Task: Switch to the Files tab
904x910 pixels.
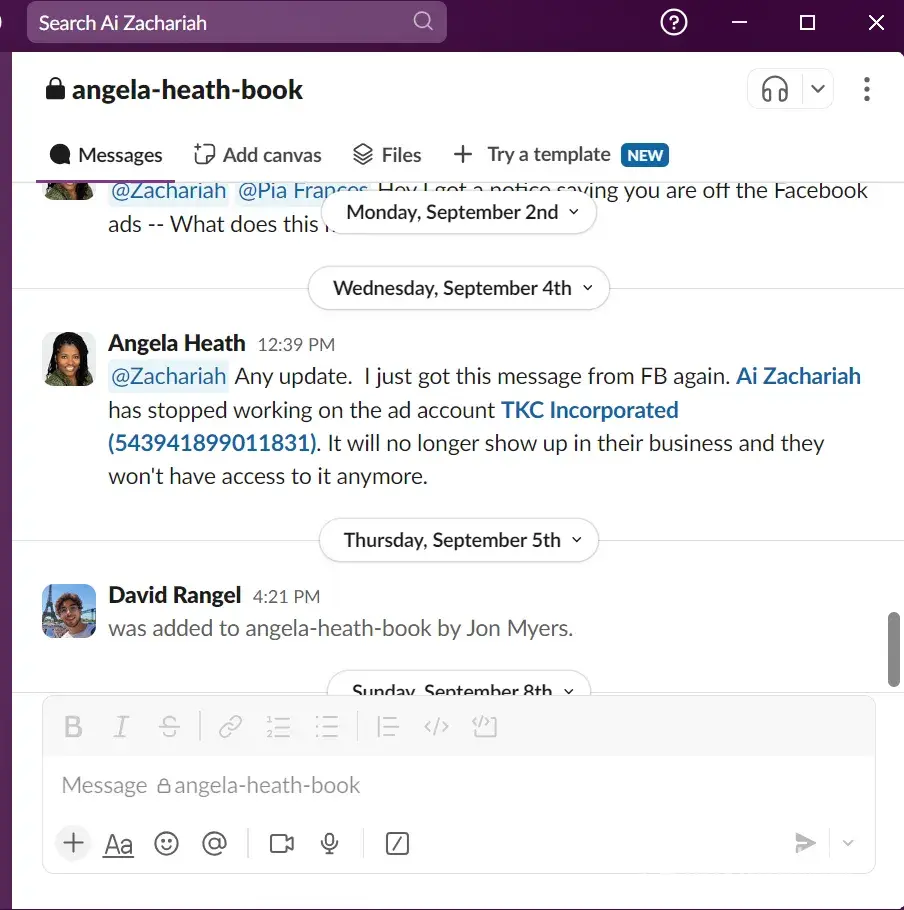Action: (387, 155)
